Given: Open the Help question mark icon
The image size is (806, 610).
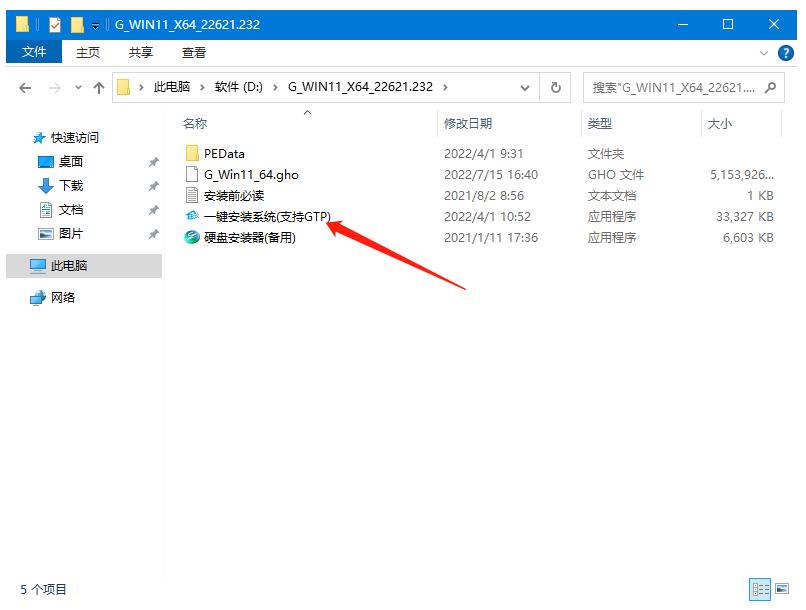Looking at the screenshot, I should click(x=785, y=53).
